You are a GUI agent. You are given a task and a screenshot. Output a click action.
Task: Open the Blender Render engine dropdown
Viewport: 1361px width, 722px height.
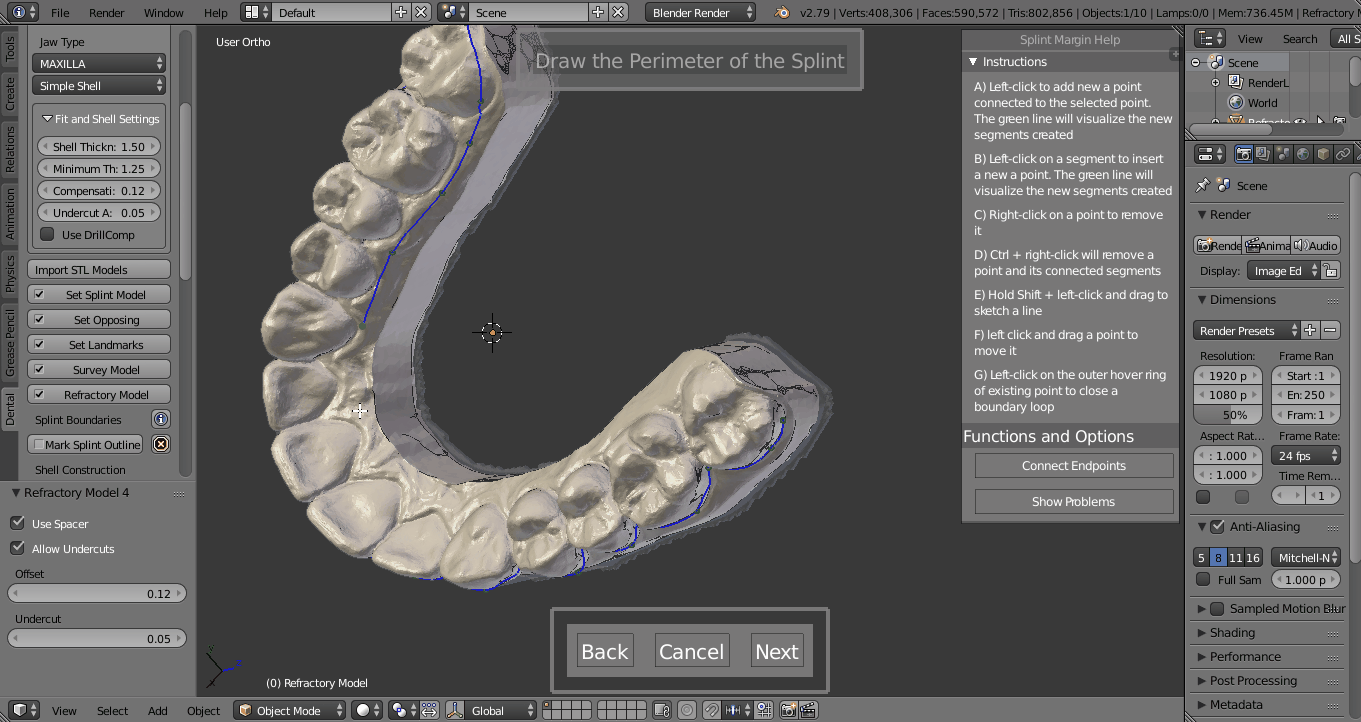pyautogui.click(x=701, y=13)
